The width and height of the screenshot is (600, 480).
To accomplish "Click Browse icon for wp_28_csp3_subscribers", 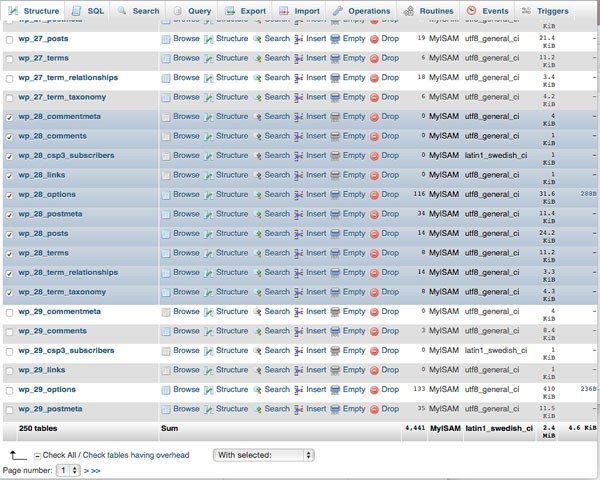I will pos(166,156).
